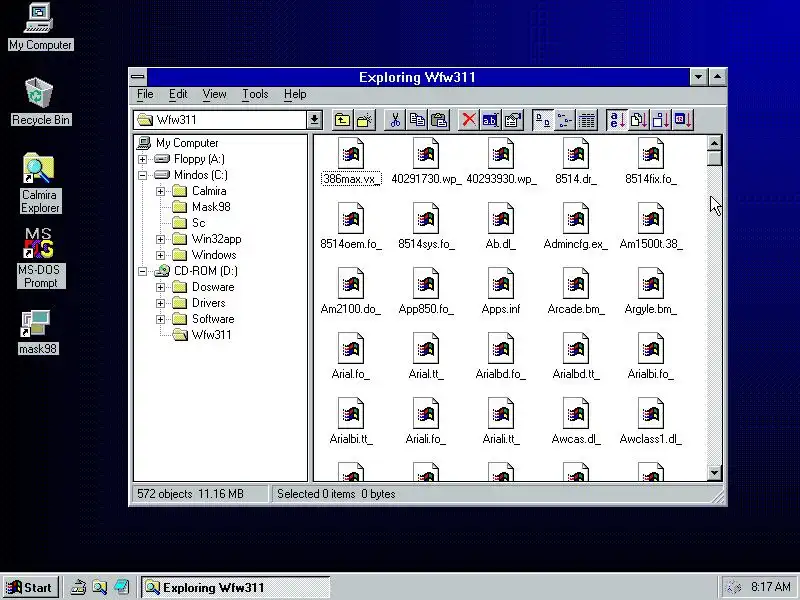Click the 8:17 AM taskbar clock

(770, 587)
